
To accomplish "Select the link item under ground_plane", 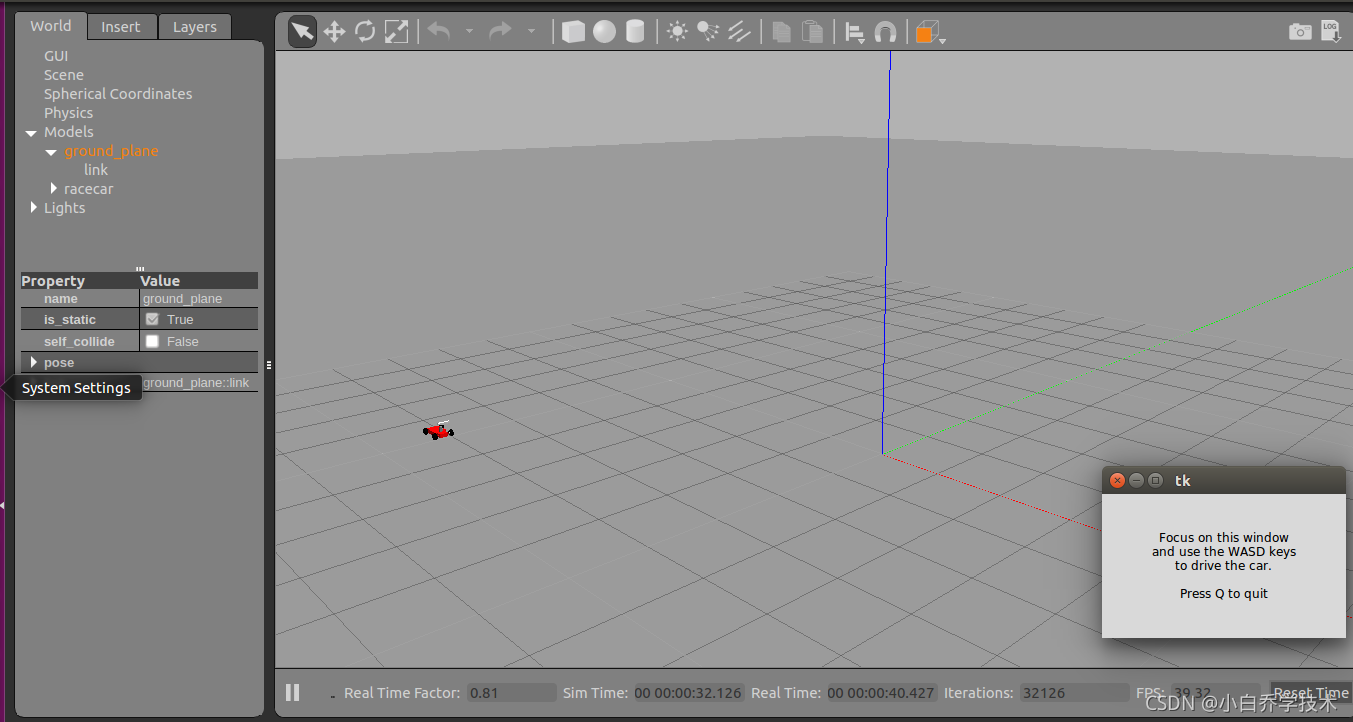I will [96, 170].
